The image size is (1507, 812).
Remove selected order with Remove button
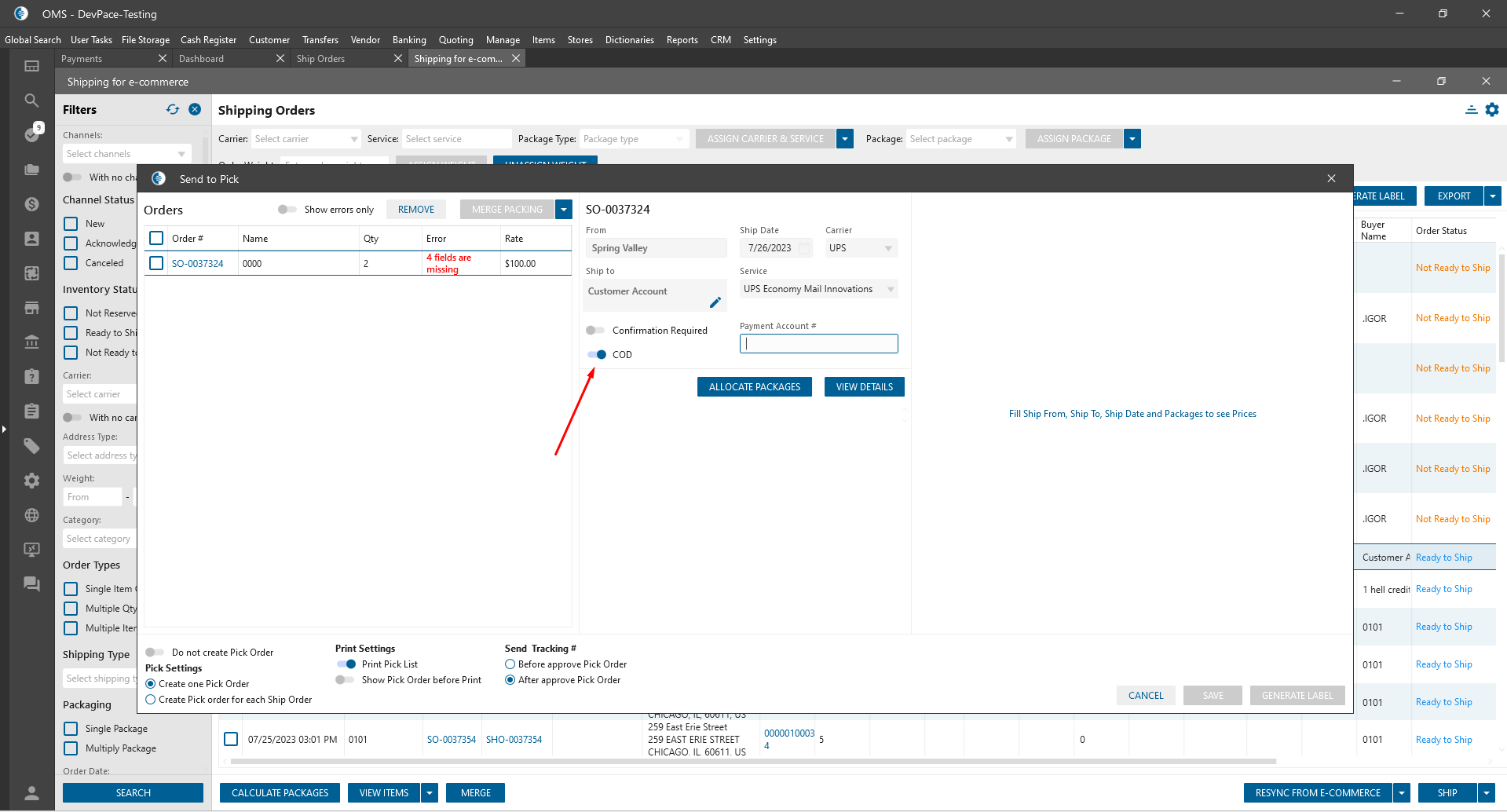pos(416,210)
